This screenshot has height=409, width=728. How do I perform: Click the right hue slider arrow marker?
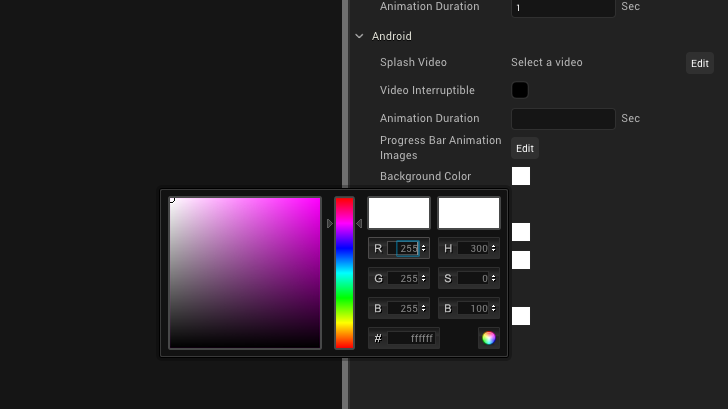click(x=359, y=224)
